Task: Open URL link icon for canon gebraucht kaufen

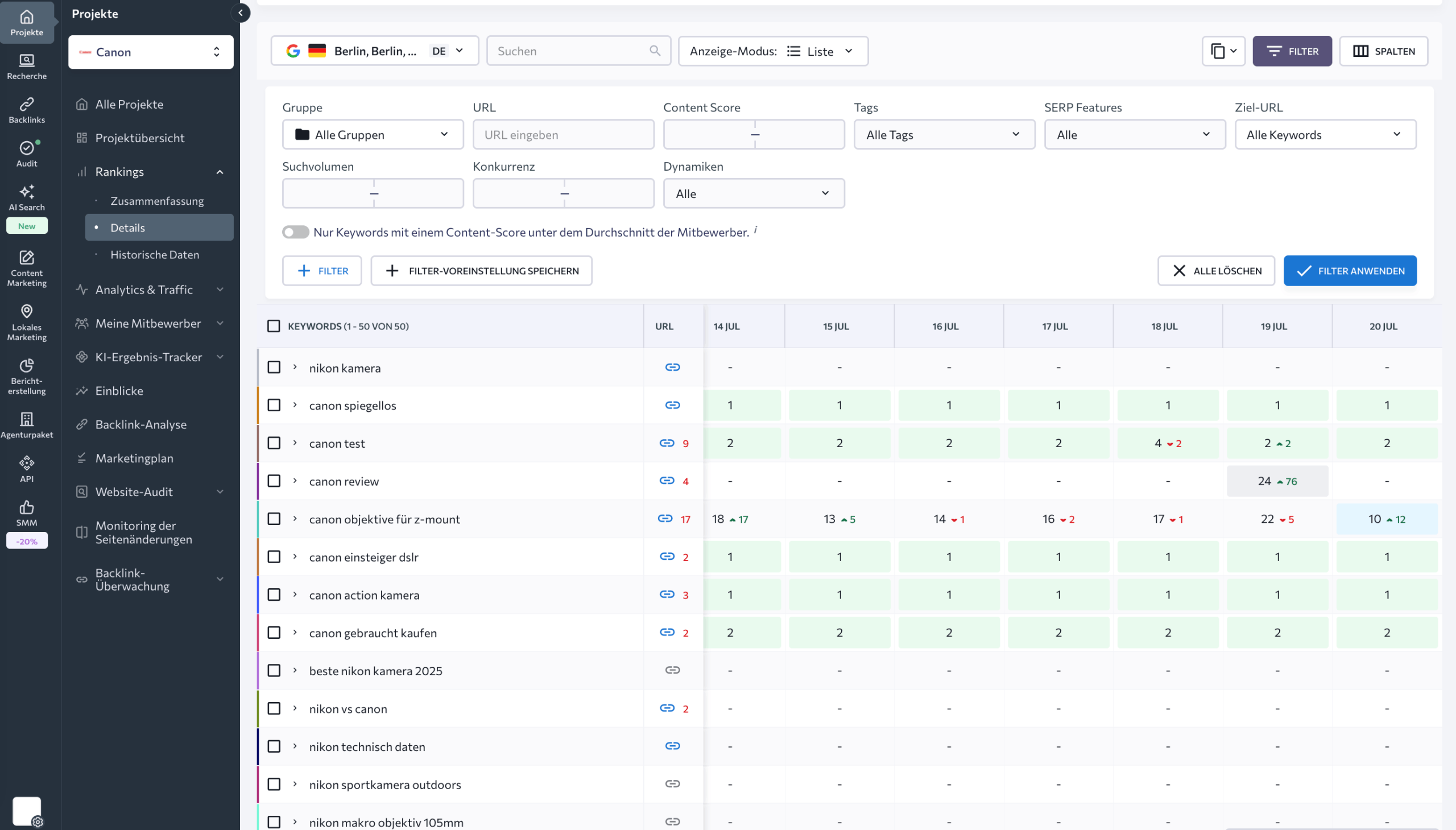Action: 667,632
